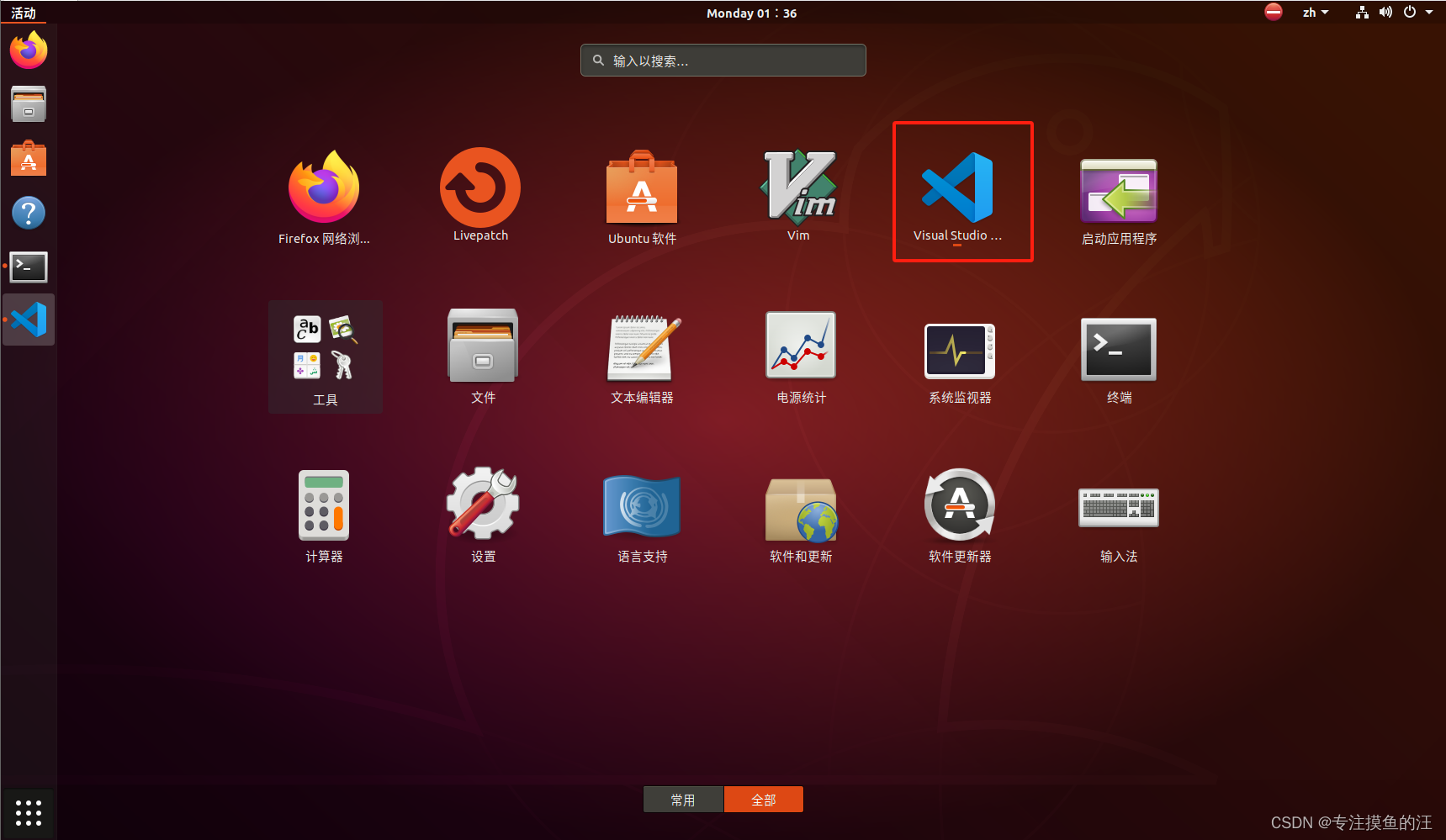Click the 活动 Activities button
The width and height of the screenshot is (1446, 840).
tap(24, 13)
